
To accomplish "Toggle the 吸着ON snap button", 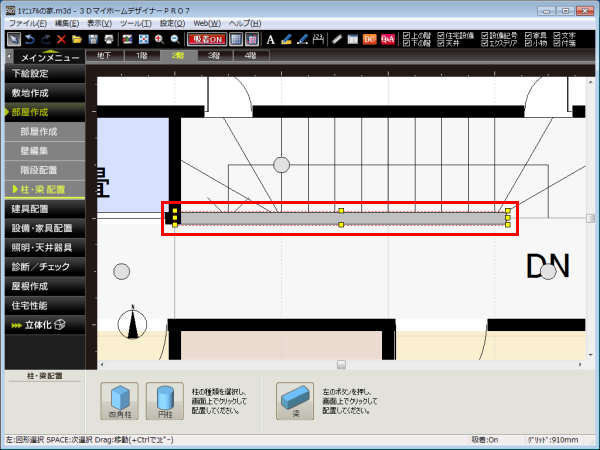I will 205,39.
